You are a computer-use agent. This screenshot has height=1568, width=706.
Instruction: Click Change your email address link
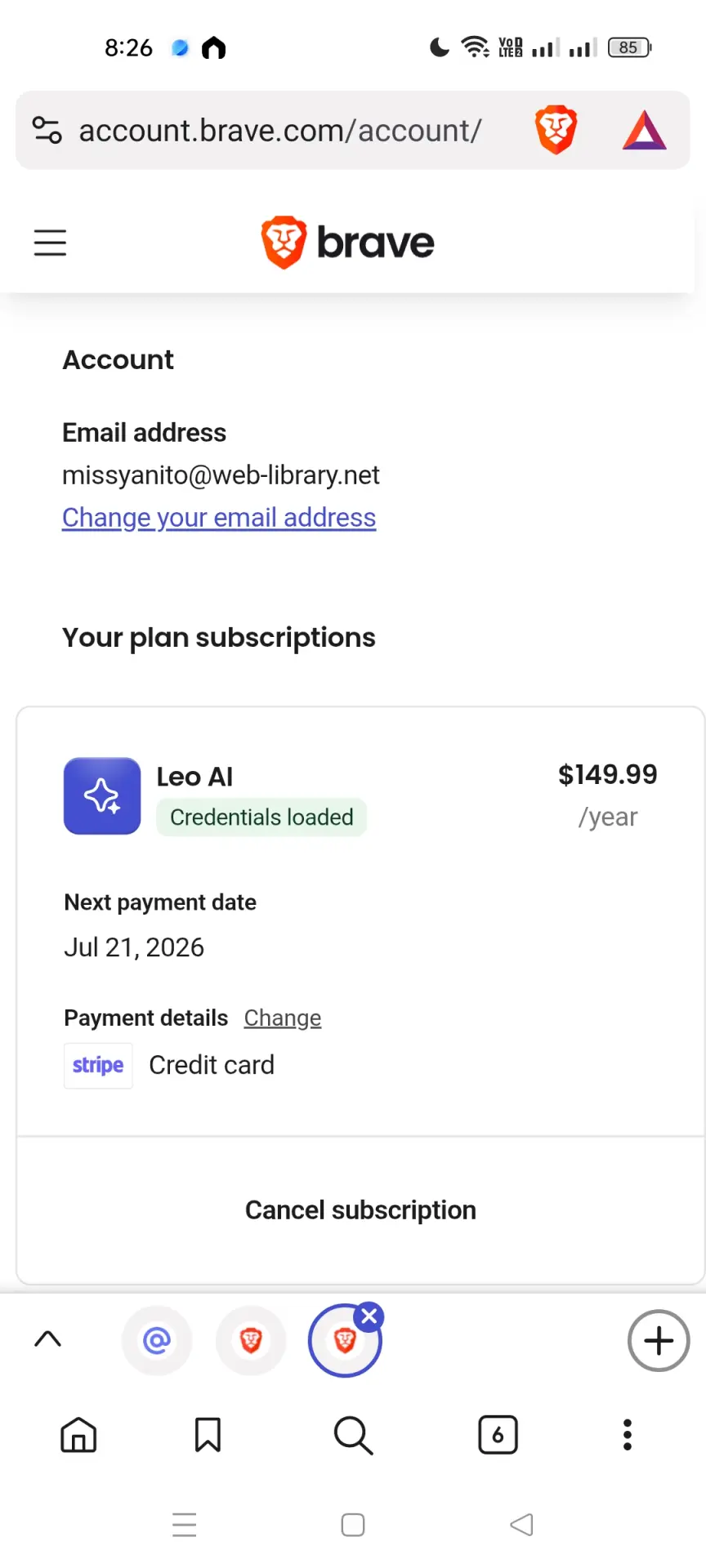coord(219,518)
